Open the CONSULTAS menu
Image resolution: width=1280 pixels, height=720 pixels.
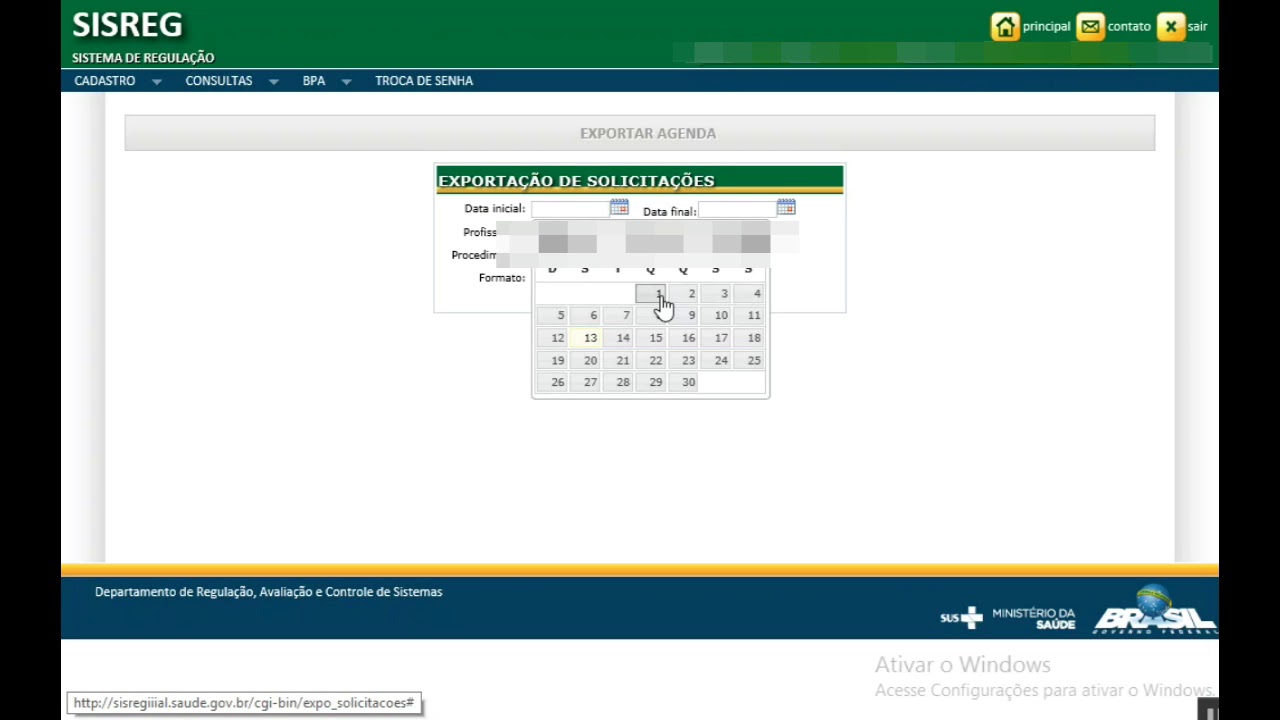pyautogui.click(x=219, y=81)
